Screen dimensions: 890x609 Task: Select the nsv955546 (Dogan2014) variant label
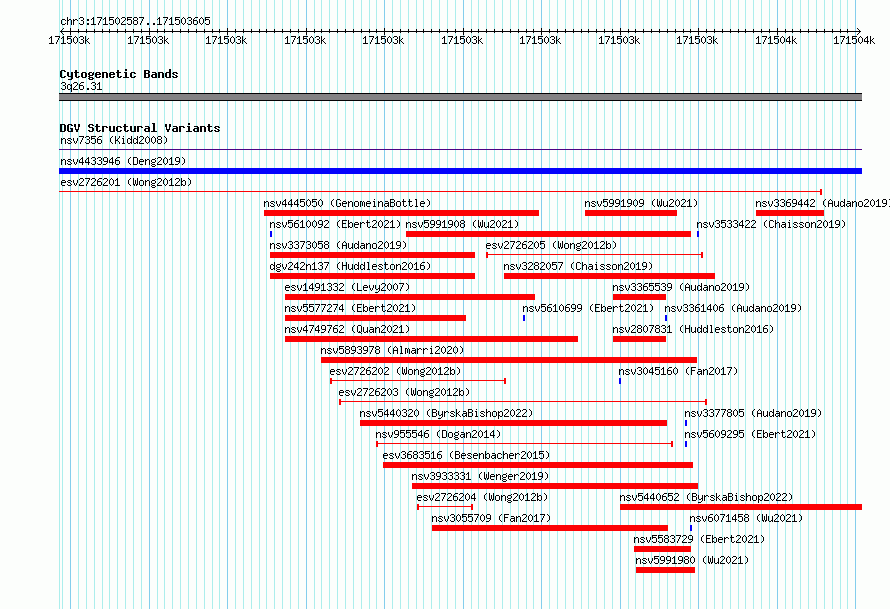(x=438, y=434)
